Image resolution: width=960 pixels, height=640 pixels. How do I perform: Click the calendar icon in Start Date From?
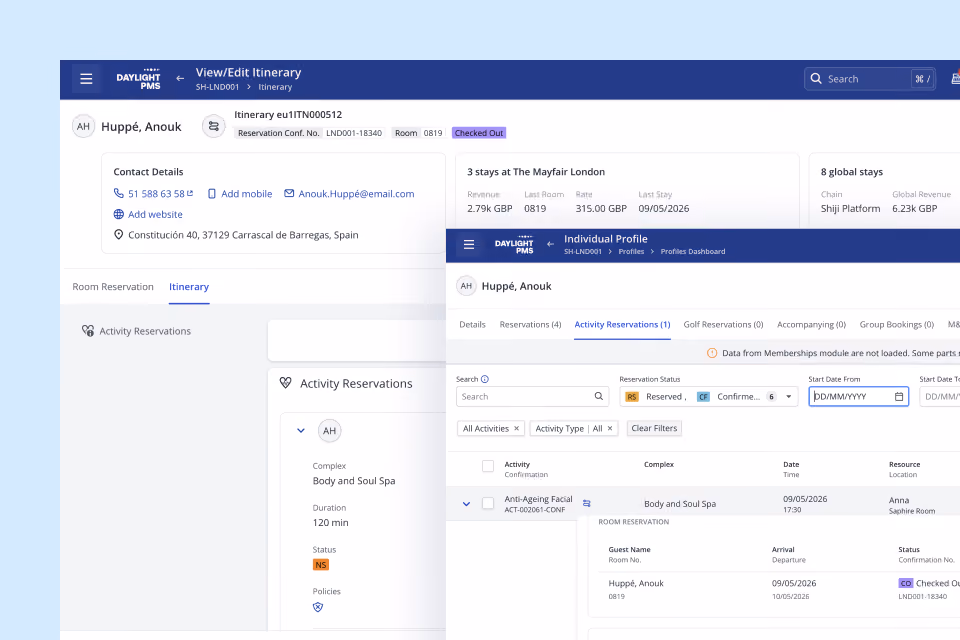point(899,397)
